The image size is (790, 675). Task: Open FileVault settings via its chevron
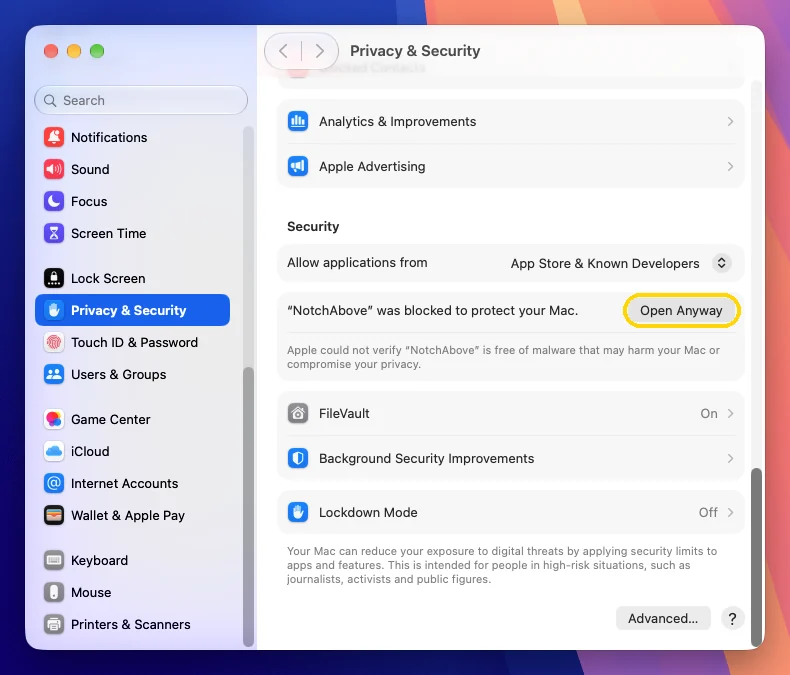point(730,414)
